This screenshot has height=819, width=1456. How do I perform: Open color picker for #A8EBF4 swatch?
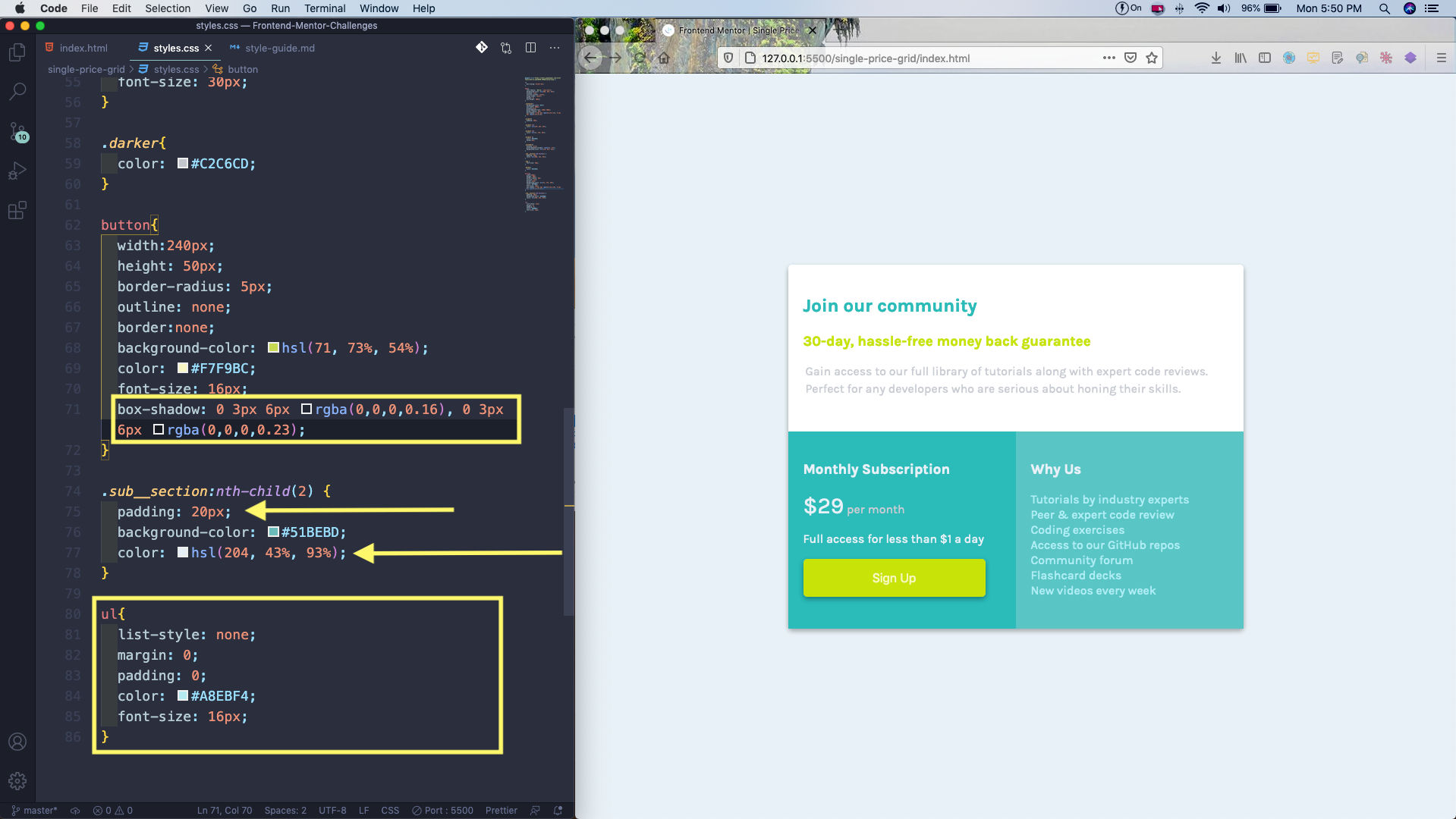click(183, 695)
